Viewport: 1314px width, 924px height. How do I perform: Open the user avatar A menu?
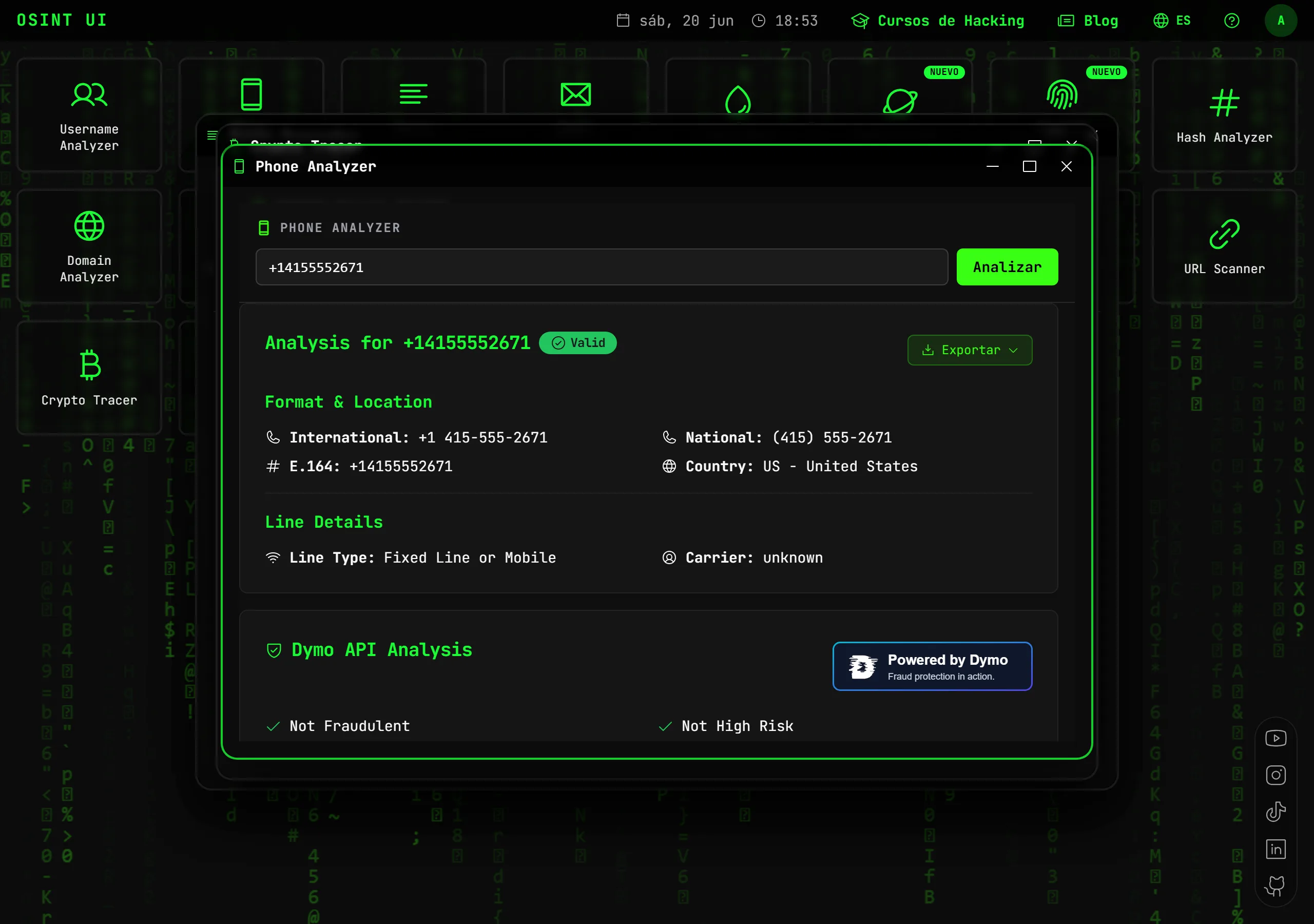click(x=1281, y=21)
